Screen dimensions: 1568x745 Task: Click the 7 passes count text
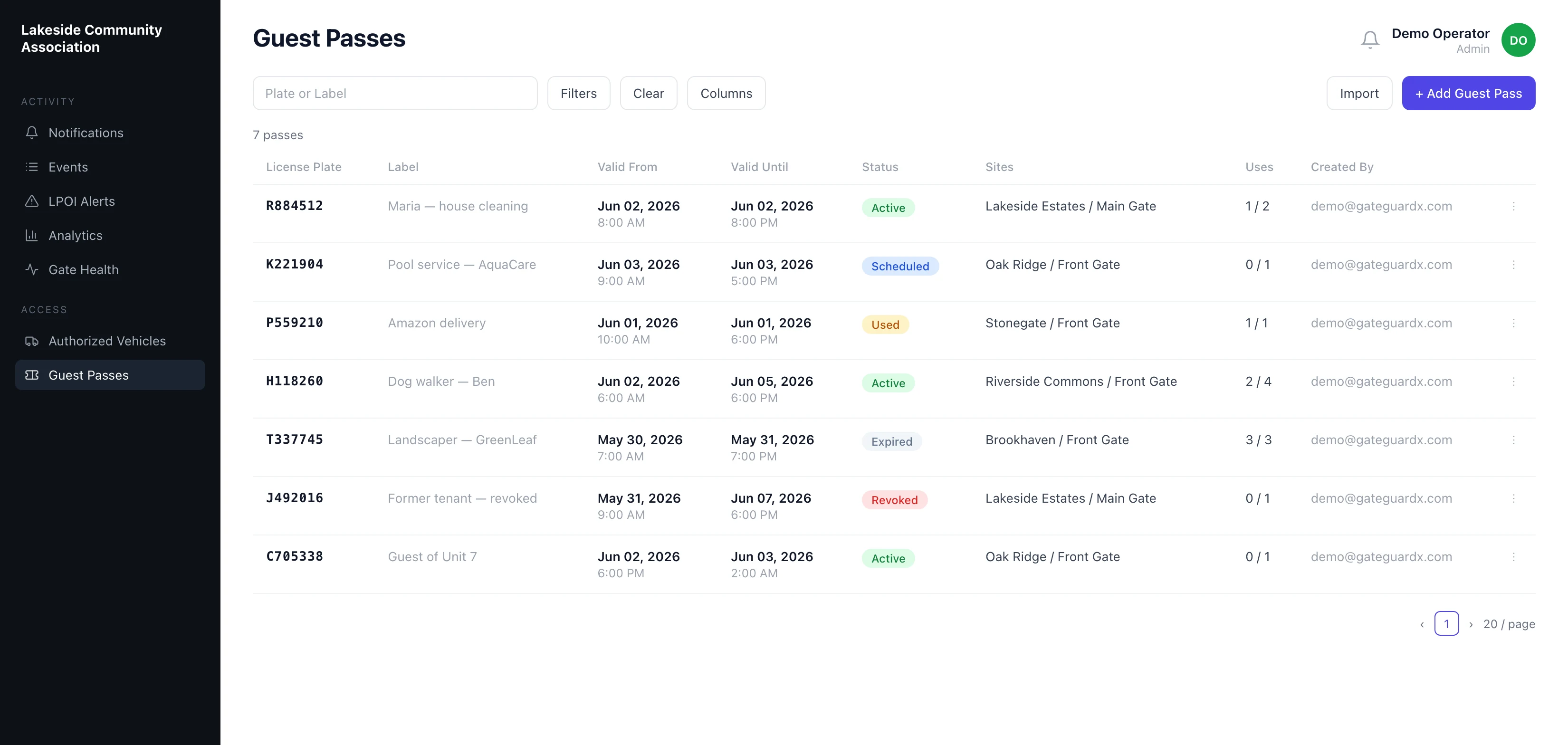[x=277, y=135]
